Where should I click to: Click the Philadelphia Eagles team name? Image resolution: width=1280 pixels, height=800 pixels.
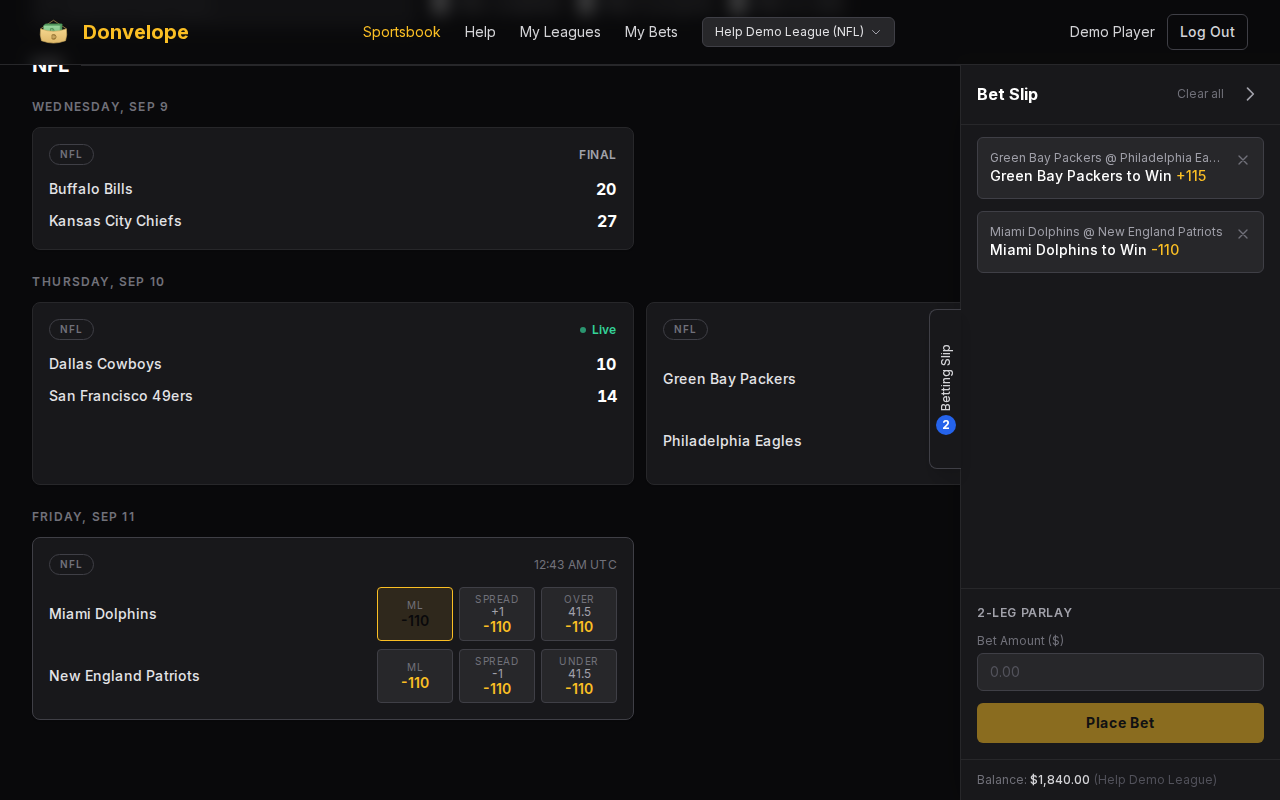pos(732,441)
